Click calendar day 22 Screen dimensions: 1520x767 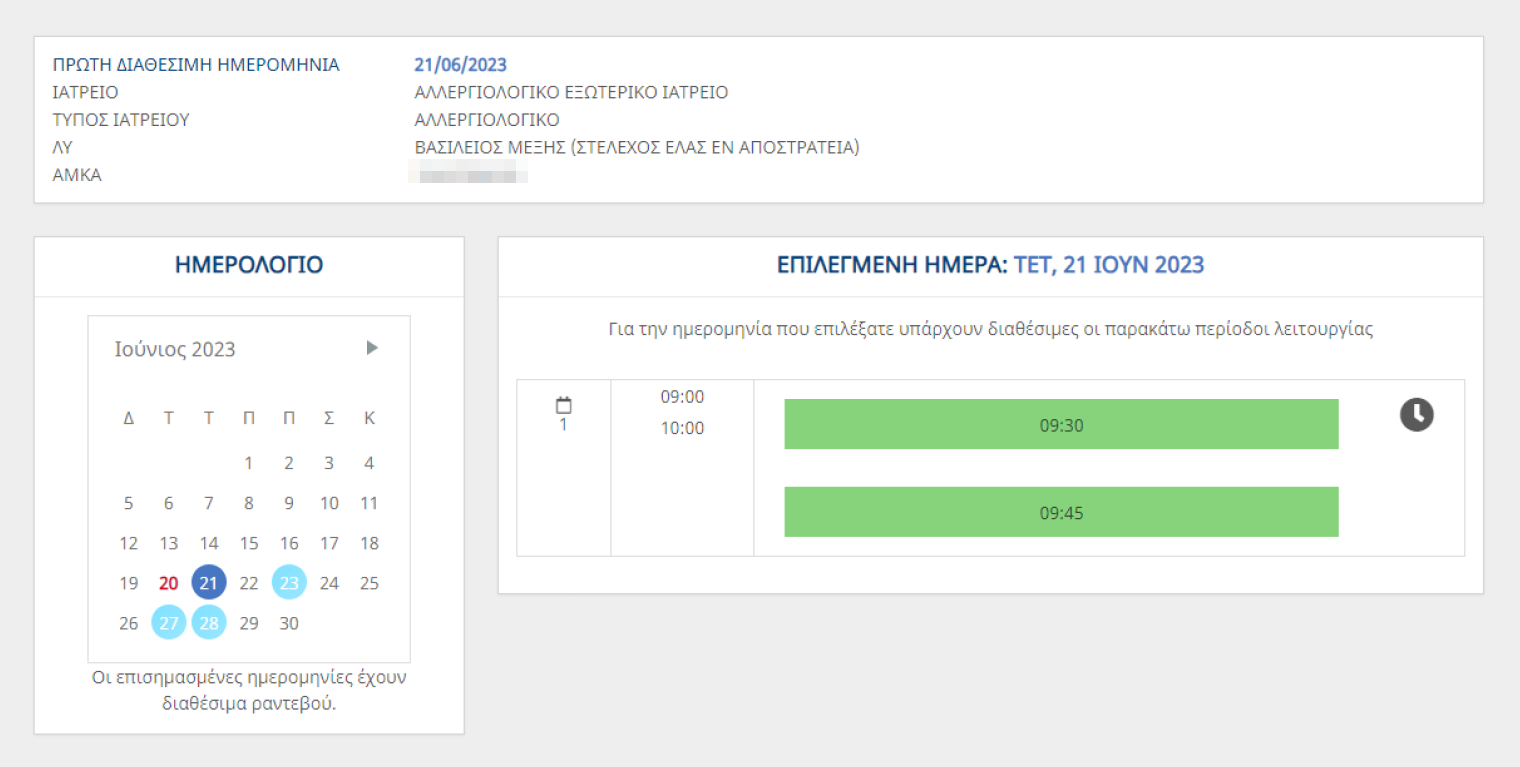pos(249,583)
